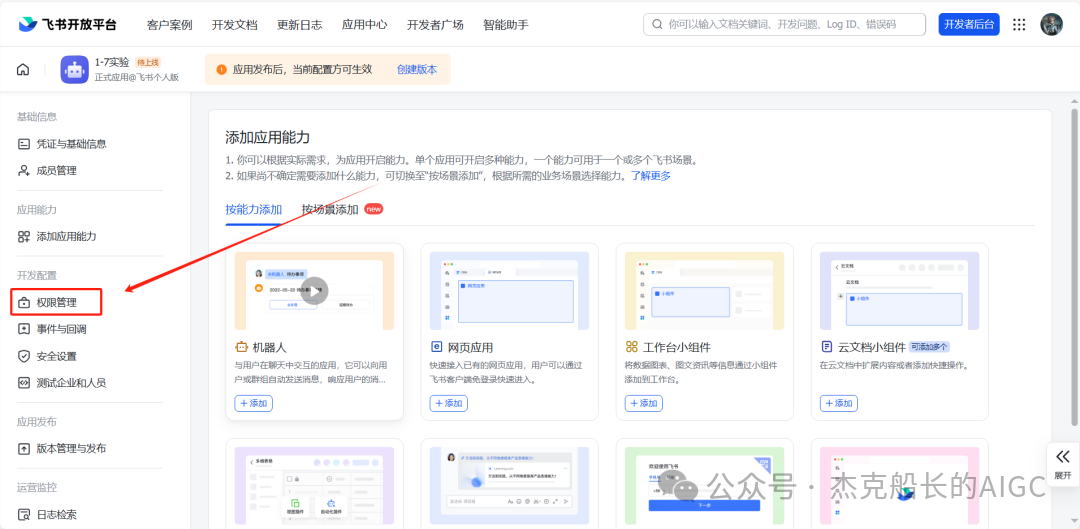
Task: Click the 机器人 robot card icon
Action: [x=241, y=347]
